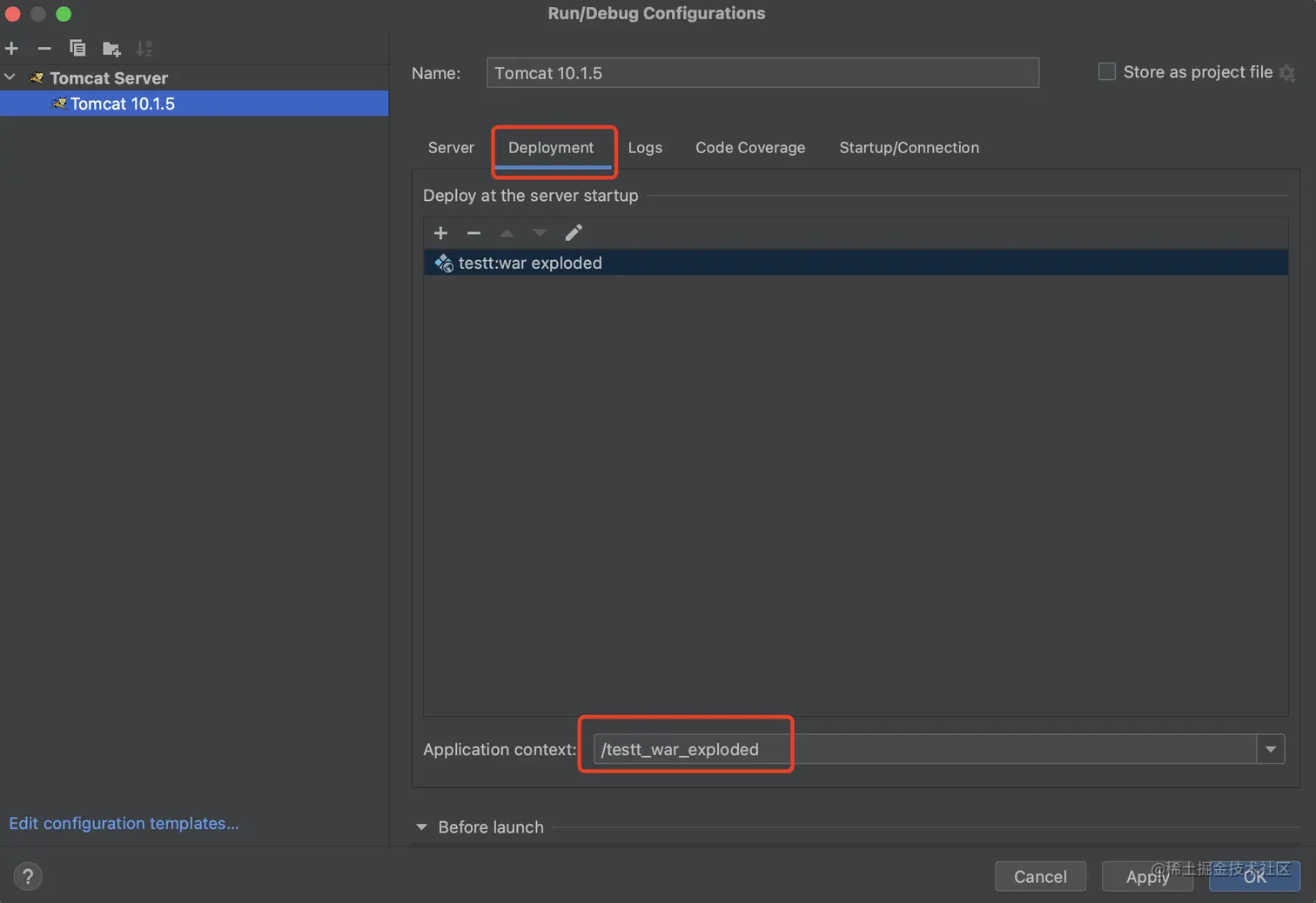Open Edit configuration templates link

click(124, 823)
